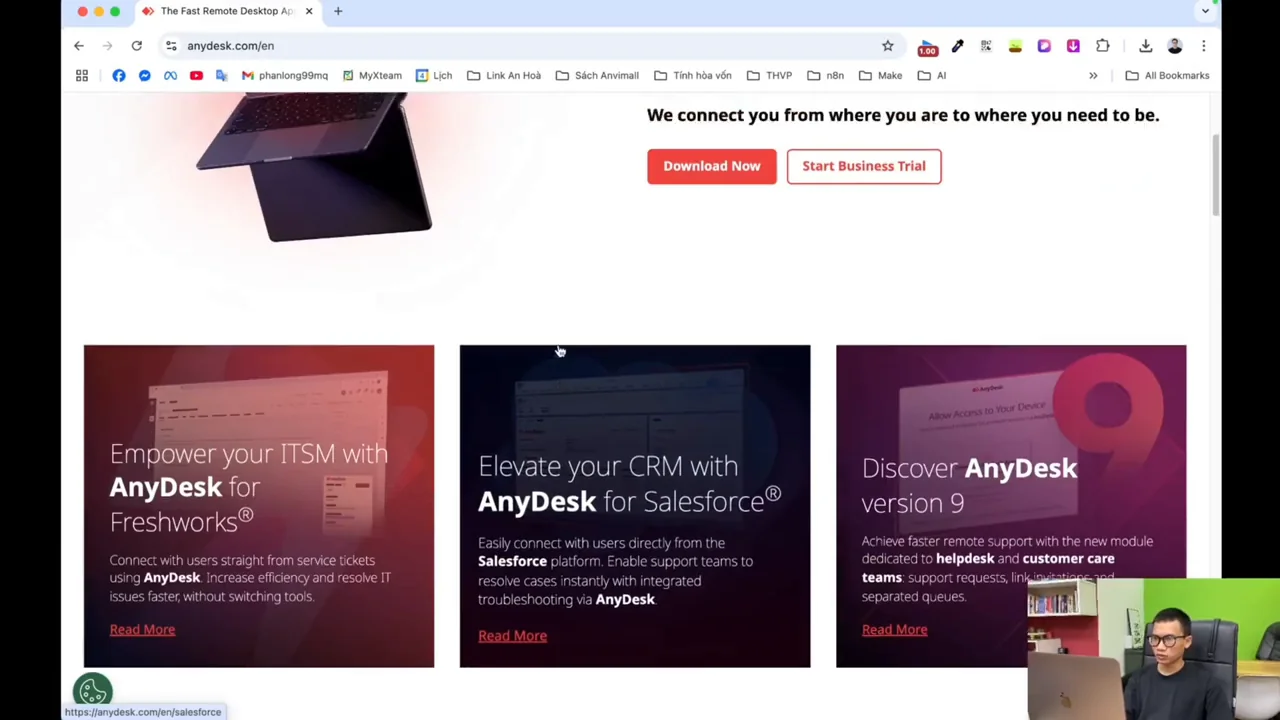Bookmark this page with the star icon
Image resolution: width=1280 pixels, height=720 pixels.
(888, 46)
